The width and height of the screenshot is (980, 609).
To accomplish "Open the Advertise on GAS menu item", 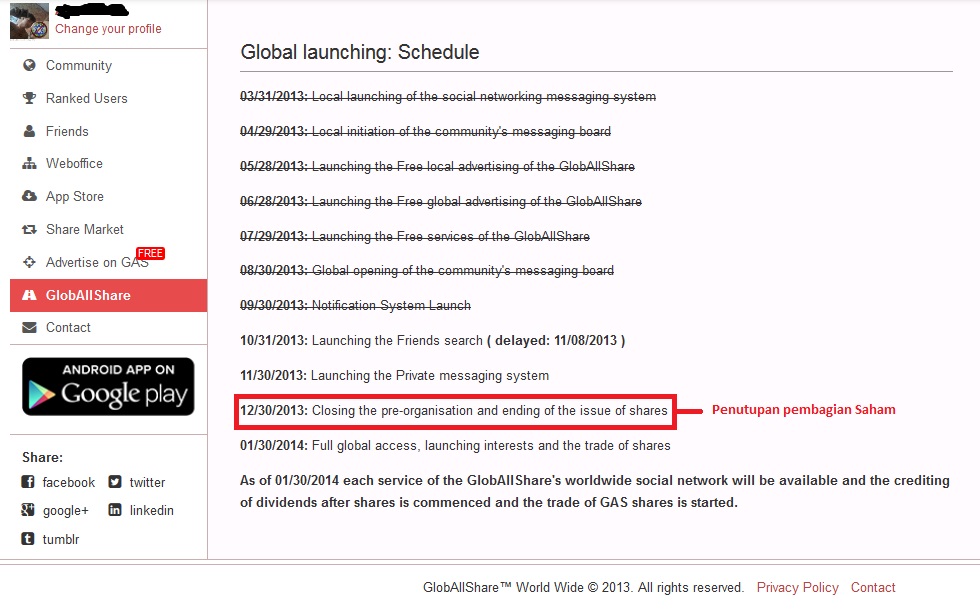I will [96, 263].
